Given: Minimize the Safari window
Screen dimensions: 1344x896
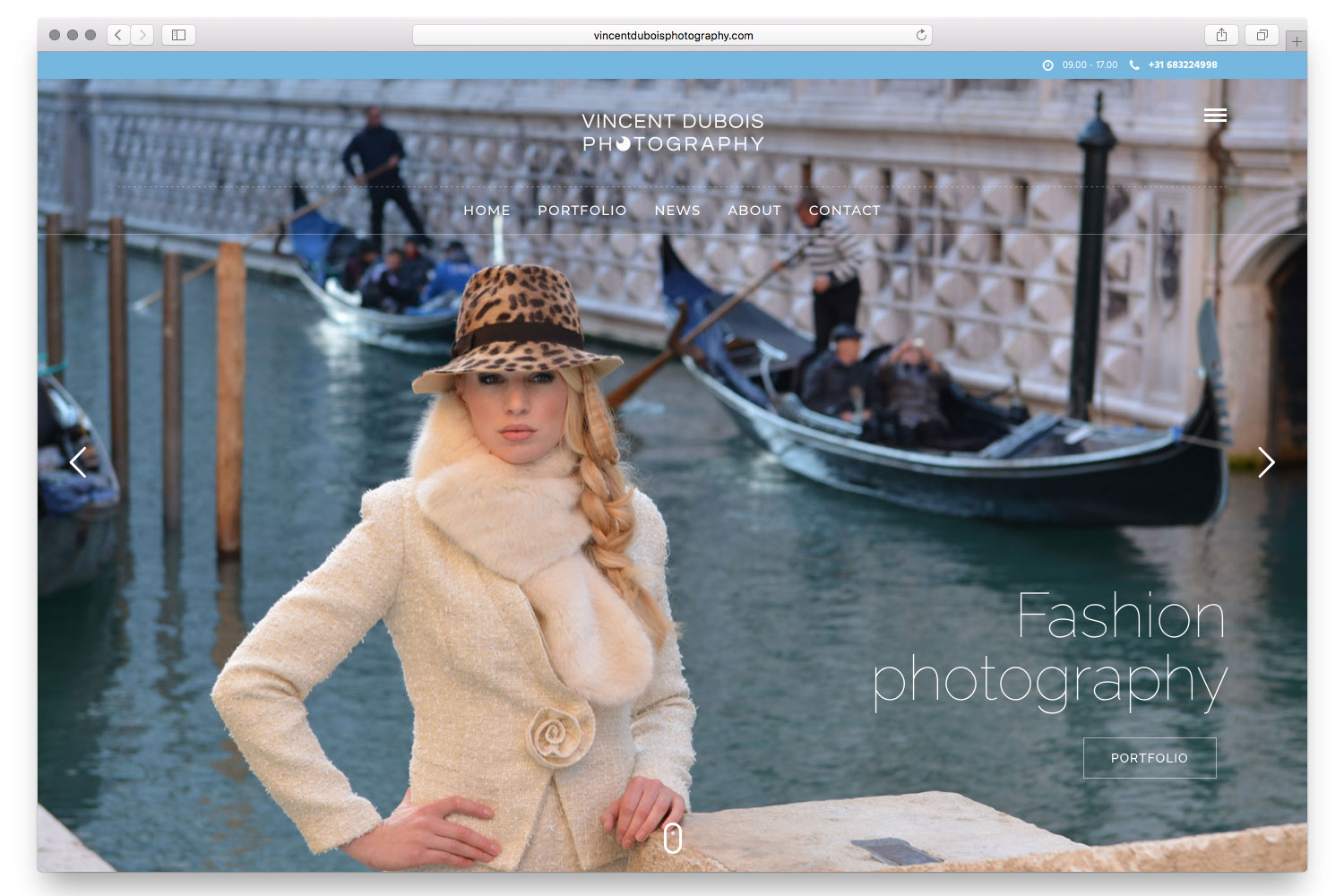Looking at the screenshot, I should click(73, 35).
